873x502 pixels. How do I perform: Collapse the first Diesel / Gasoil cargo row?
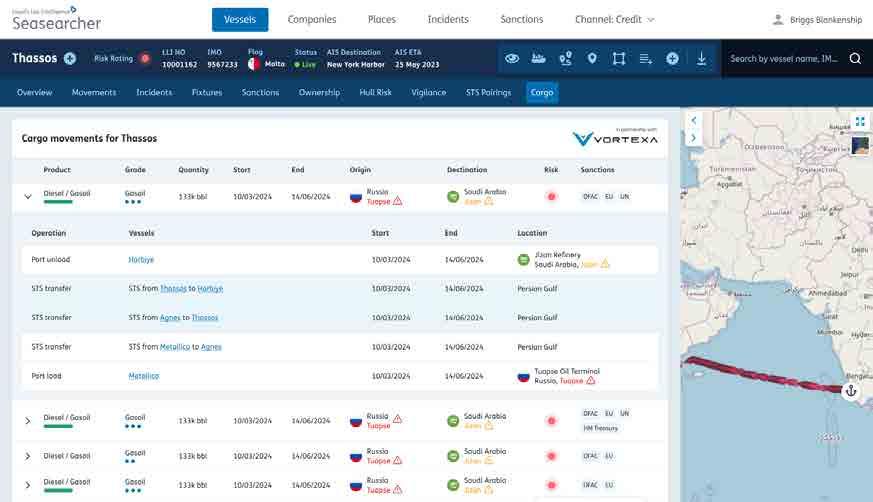[x=28, y=196]
